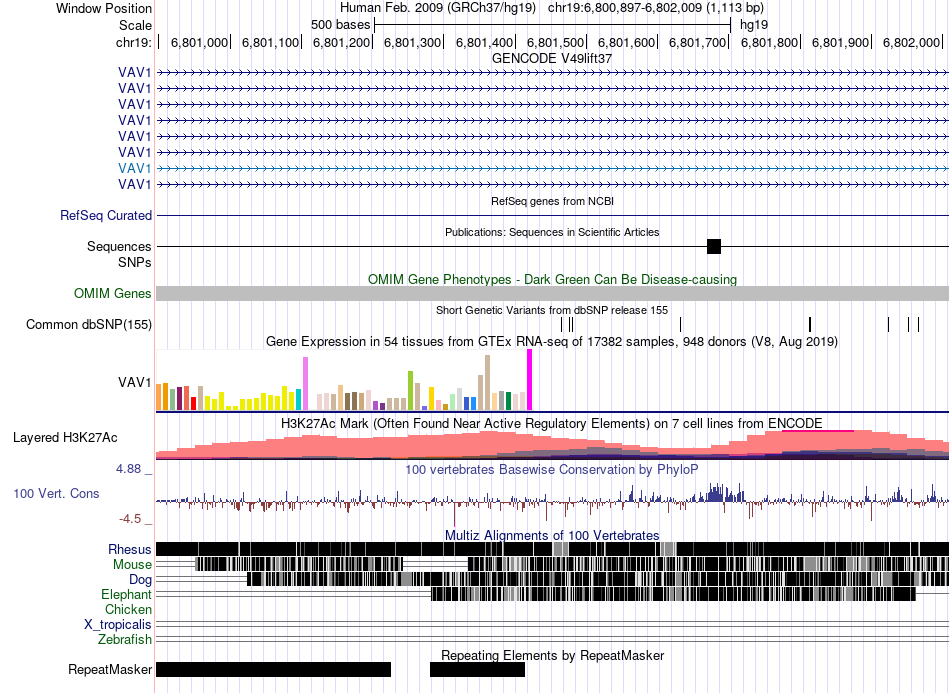Image resolution: width=950 pixels, height=693 pixels.
Task: Click 'chr19:6,800,897-6,802,009 (1,113 bp)' position text
Action: tap(656, 8)
